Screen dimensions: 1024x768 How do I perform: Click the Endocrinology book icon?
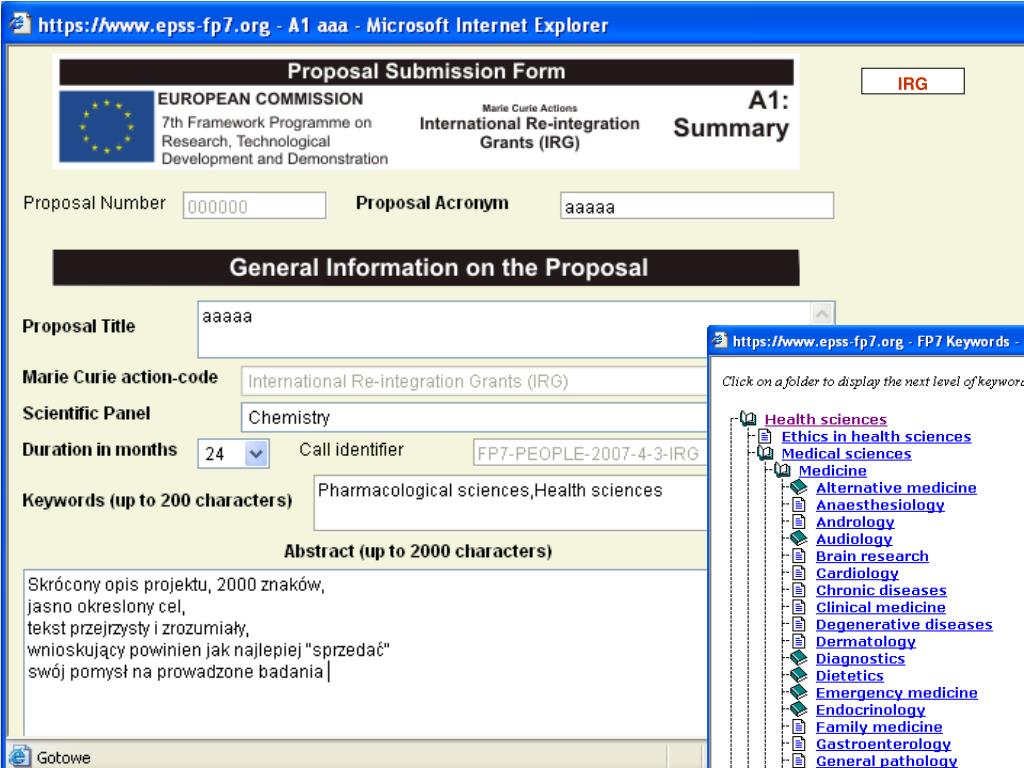799,709
